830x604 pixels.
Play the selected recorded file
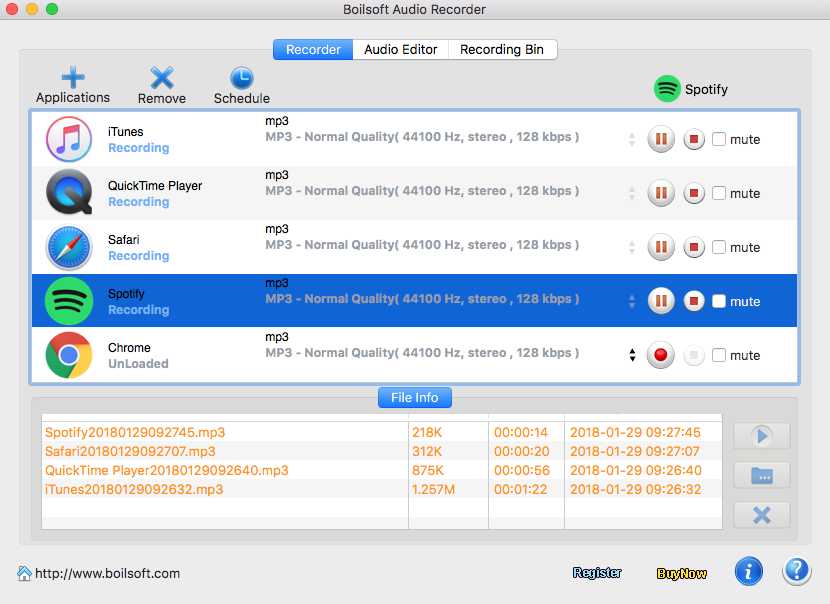pos(762,436)
